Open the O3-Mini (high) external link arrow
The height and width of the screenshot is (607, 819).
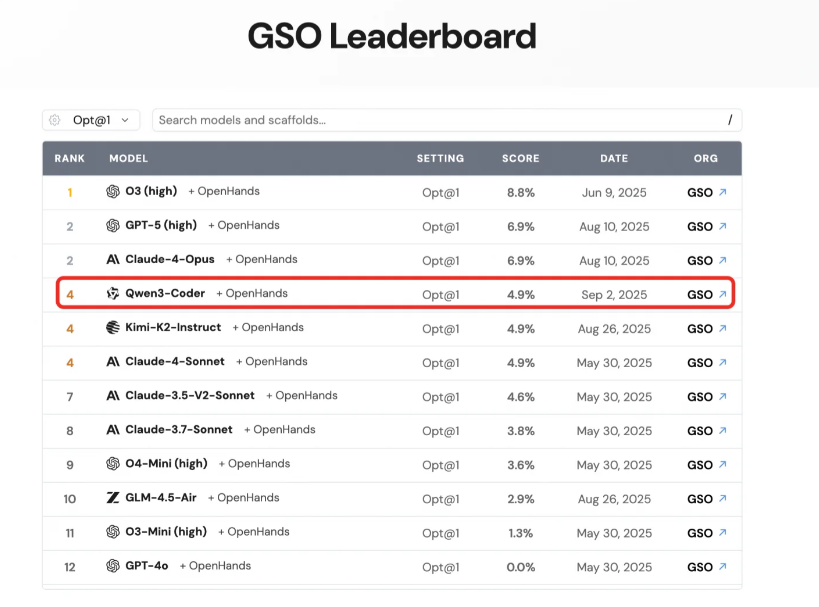[723, 532]
